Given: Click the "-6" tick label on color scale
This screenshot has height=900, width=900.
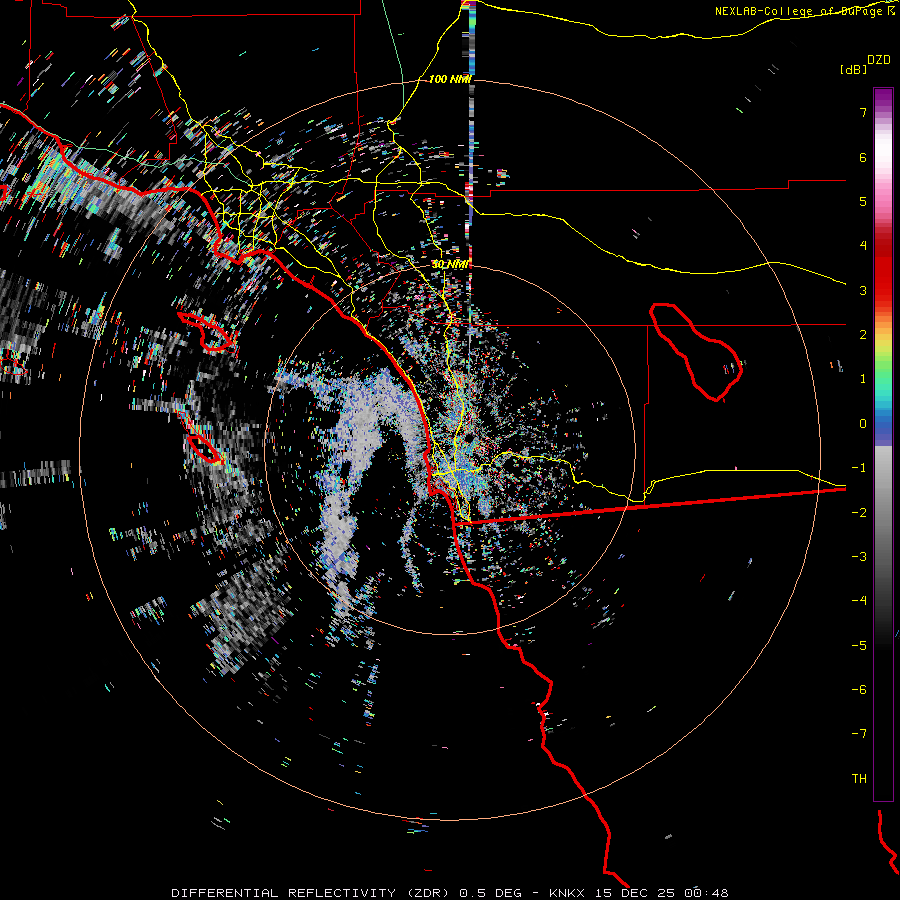Looking at the screenshot, I should 859,690.
